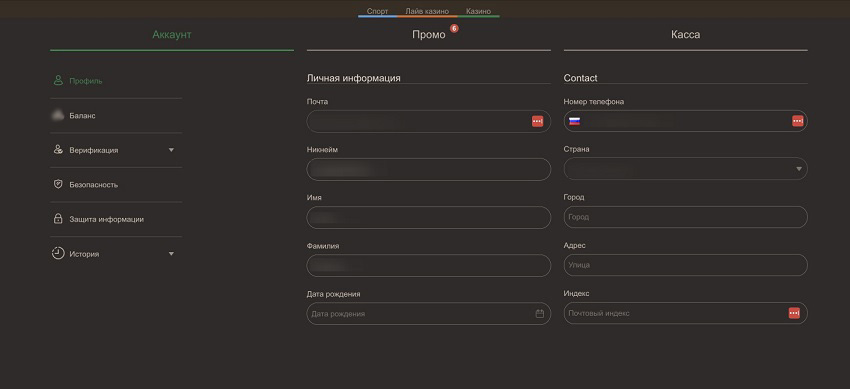
Task: Focus the Номер телефона input field
Action: click(686, 121)
